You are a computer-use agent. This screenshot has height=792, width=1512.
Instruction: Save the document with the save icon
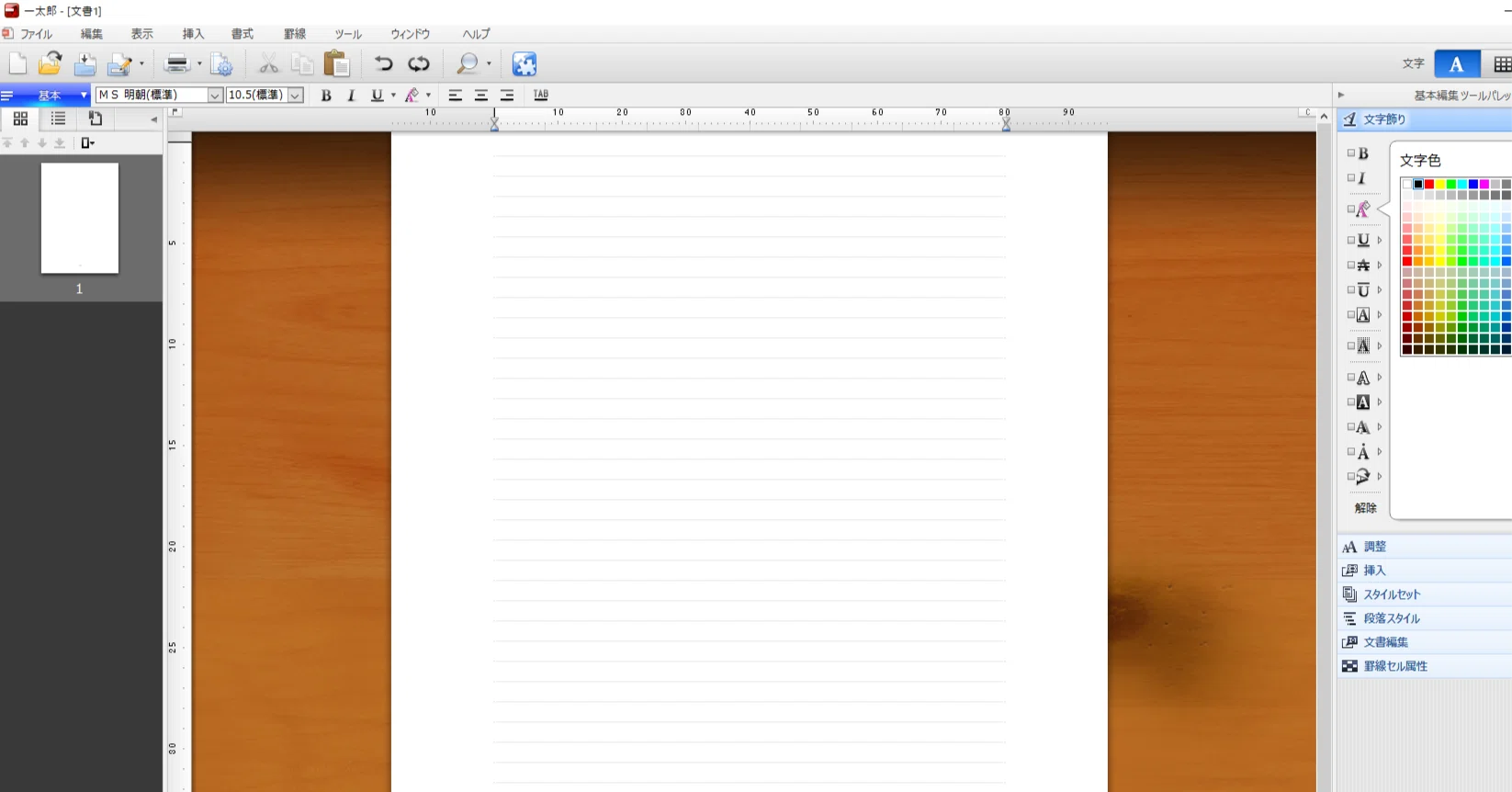(x=85, y=63)
